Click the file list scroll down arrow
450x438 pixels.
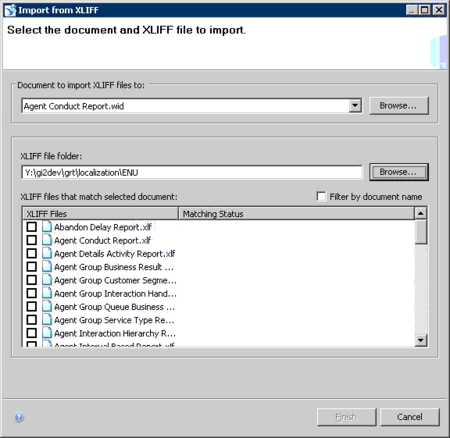click(421, 340)
